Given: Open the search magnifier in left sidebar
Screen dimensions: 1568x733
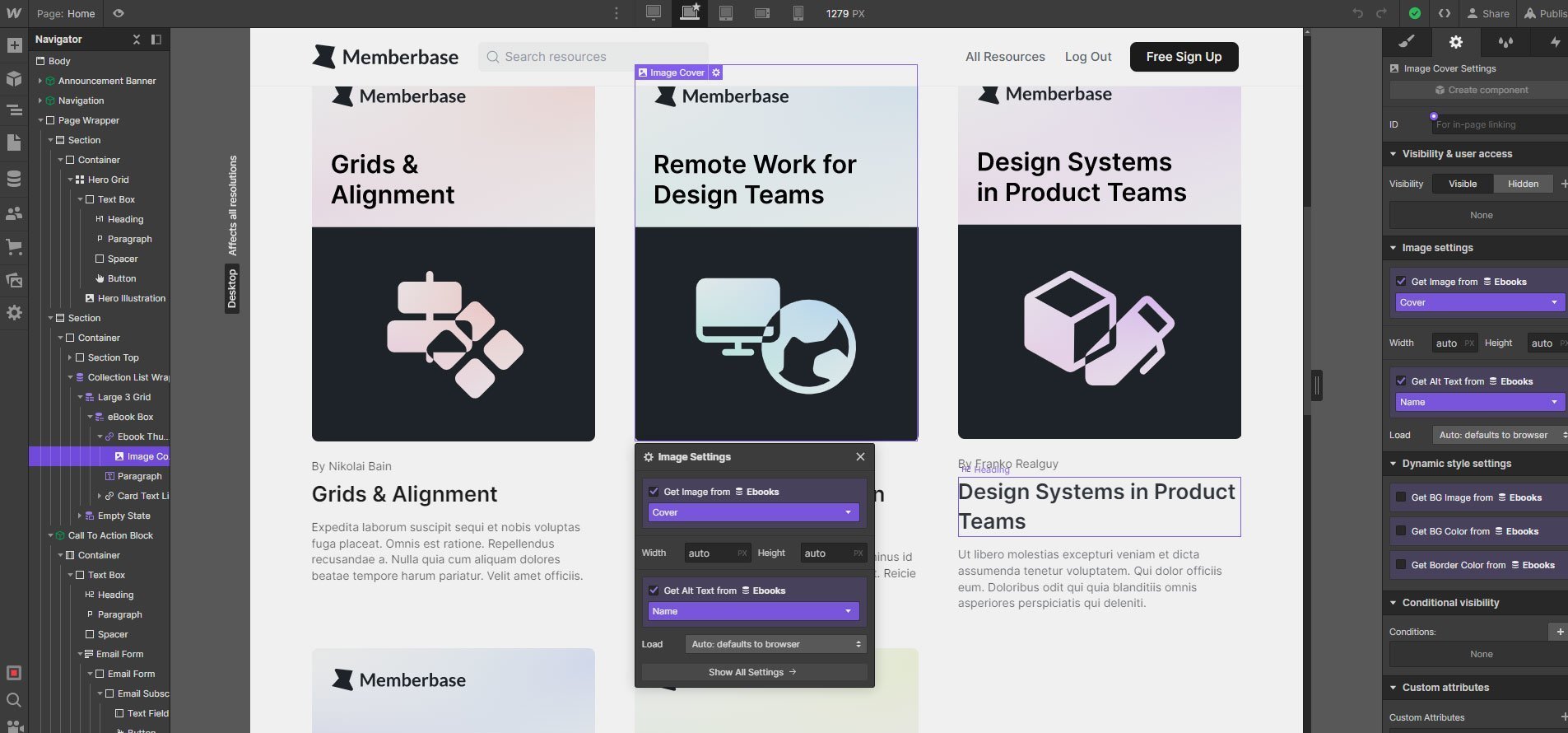Looking at the screenshot, I should click(14, 700).
